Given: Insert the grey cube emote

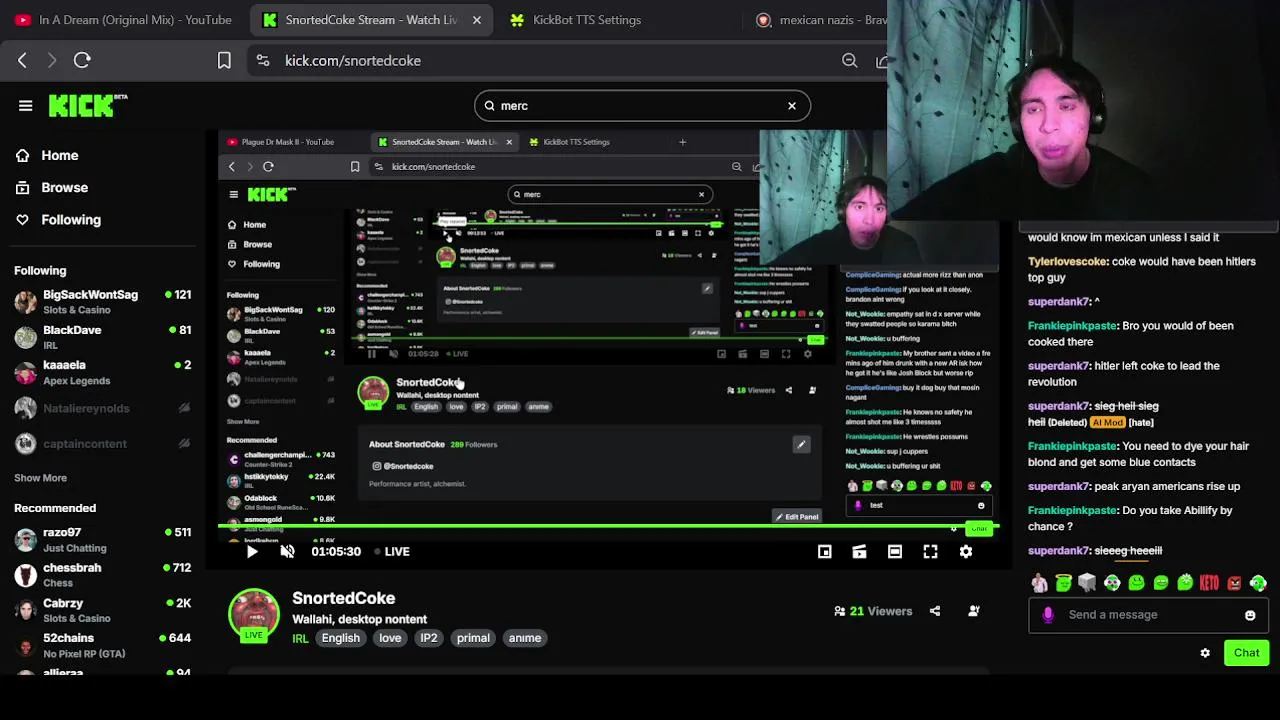Looking at the screenshot, I should tap(1087, 583).
